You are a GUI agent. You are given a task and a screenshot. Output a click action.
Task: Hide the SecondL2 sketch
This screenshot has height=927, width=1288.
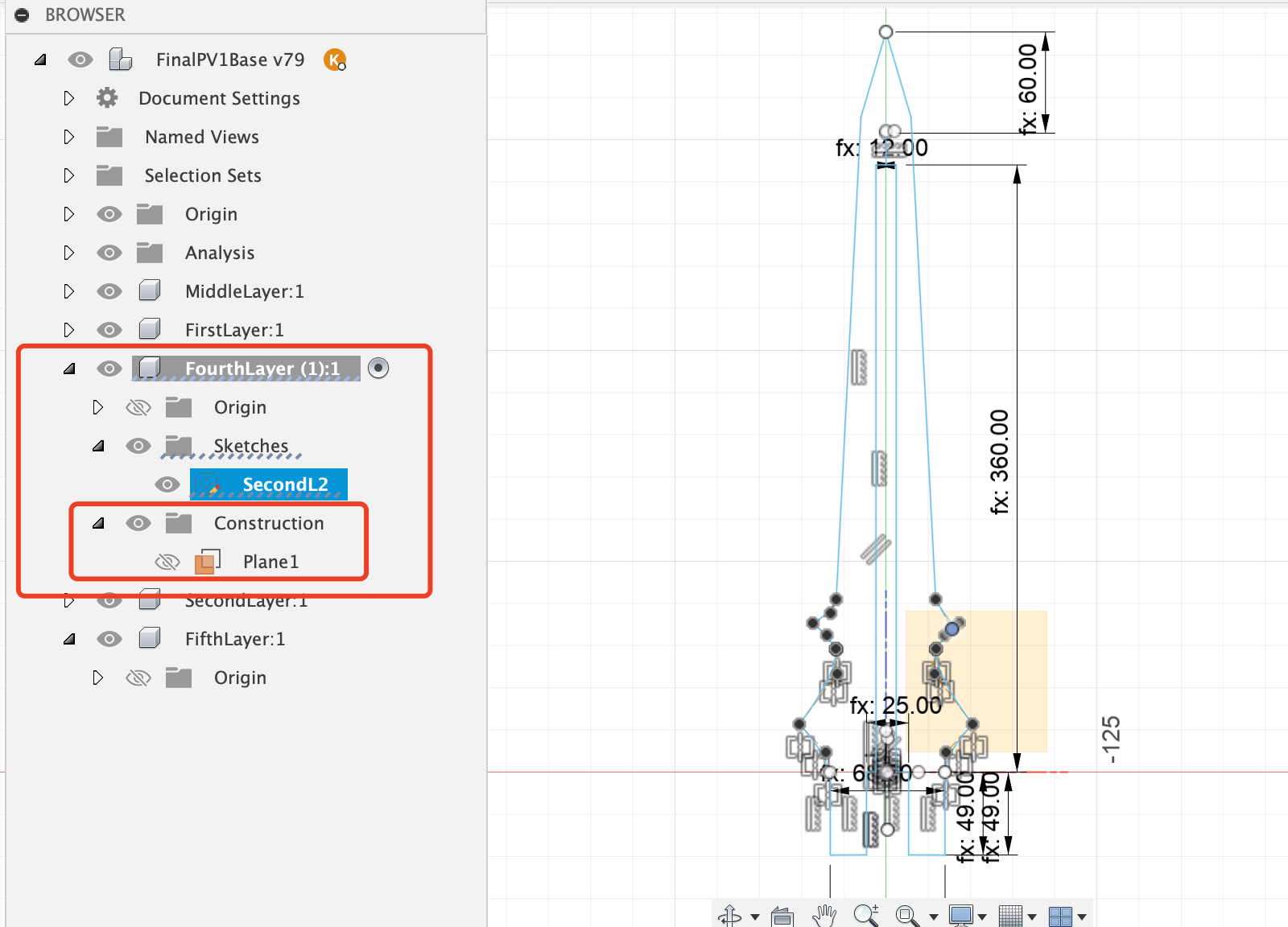click(167, 484)
